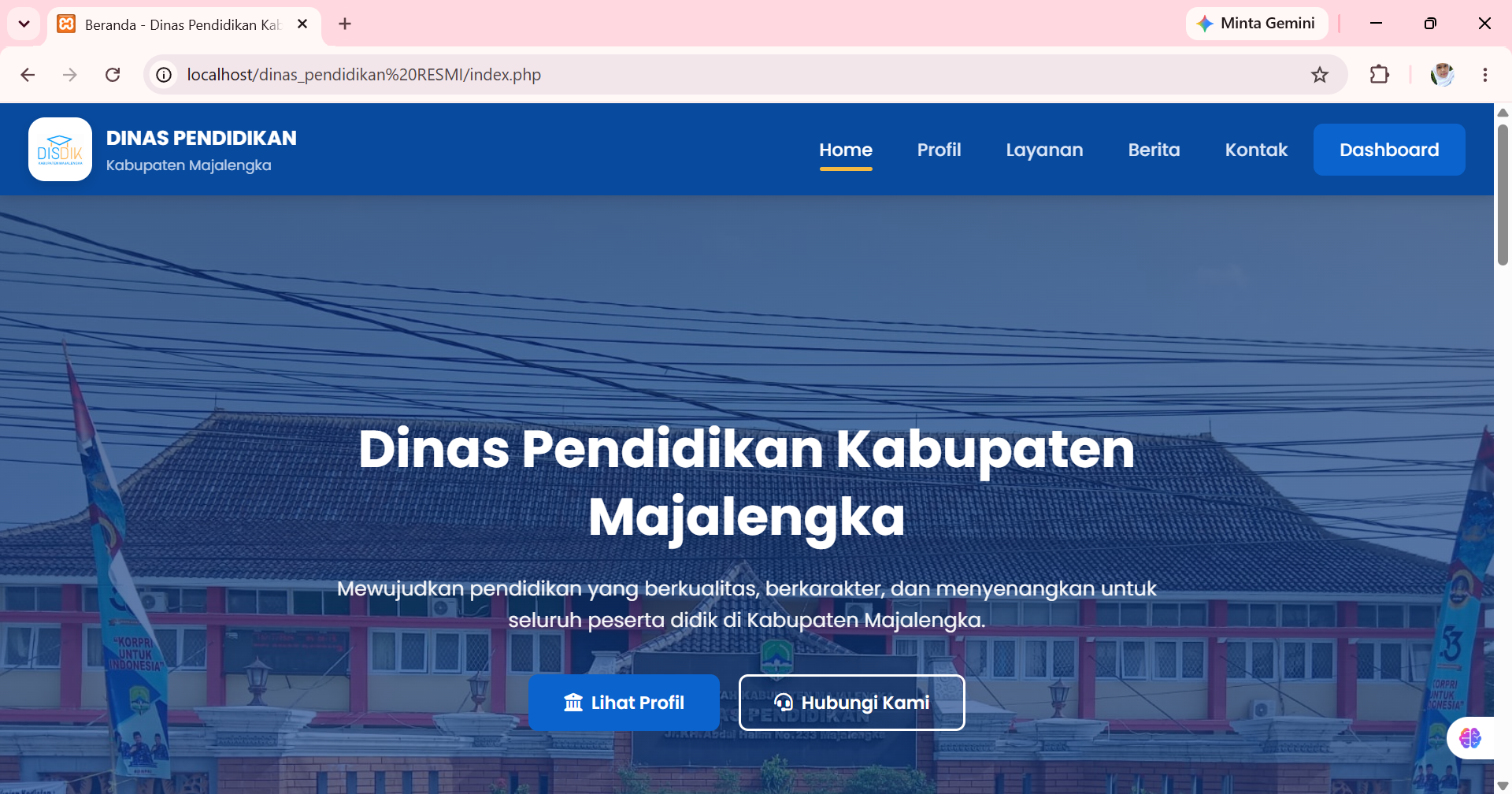The image size is (1512, 794).
Task: Click the Dashboard button
Action: [x=1389, y=150]
